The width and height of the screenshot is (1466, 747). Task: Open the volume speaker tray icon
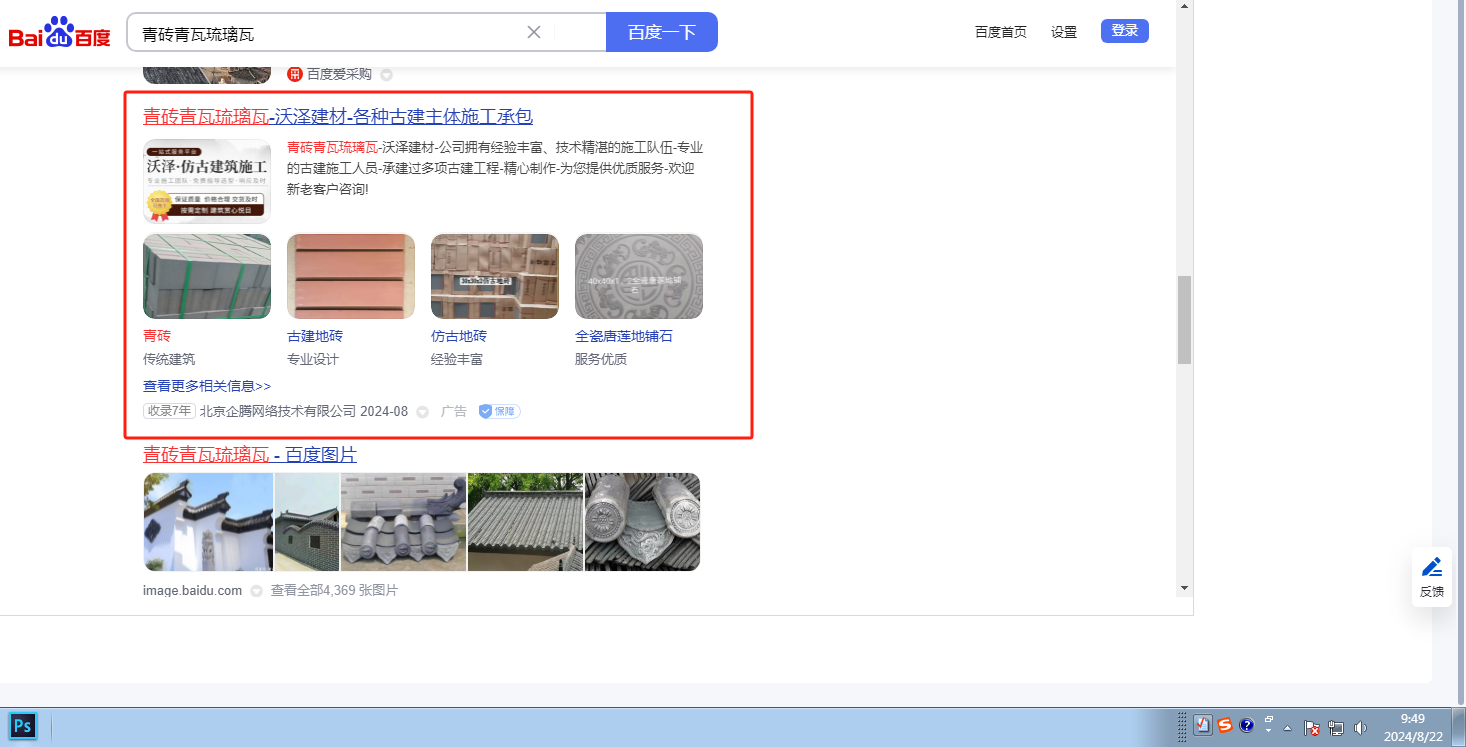click(x=1360, y=727)
